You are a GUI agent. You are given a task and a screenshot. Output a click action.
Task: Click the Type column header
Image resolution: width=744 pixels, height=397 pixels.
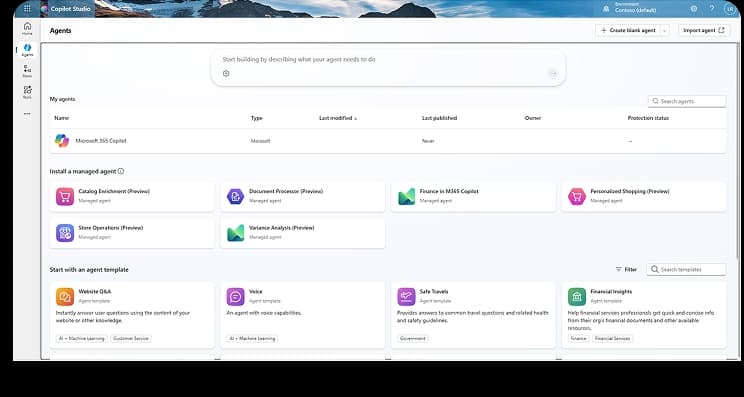tap(256, 118)
